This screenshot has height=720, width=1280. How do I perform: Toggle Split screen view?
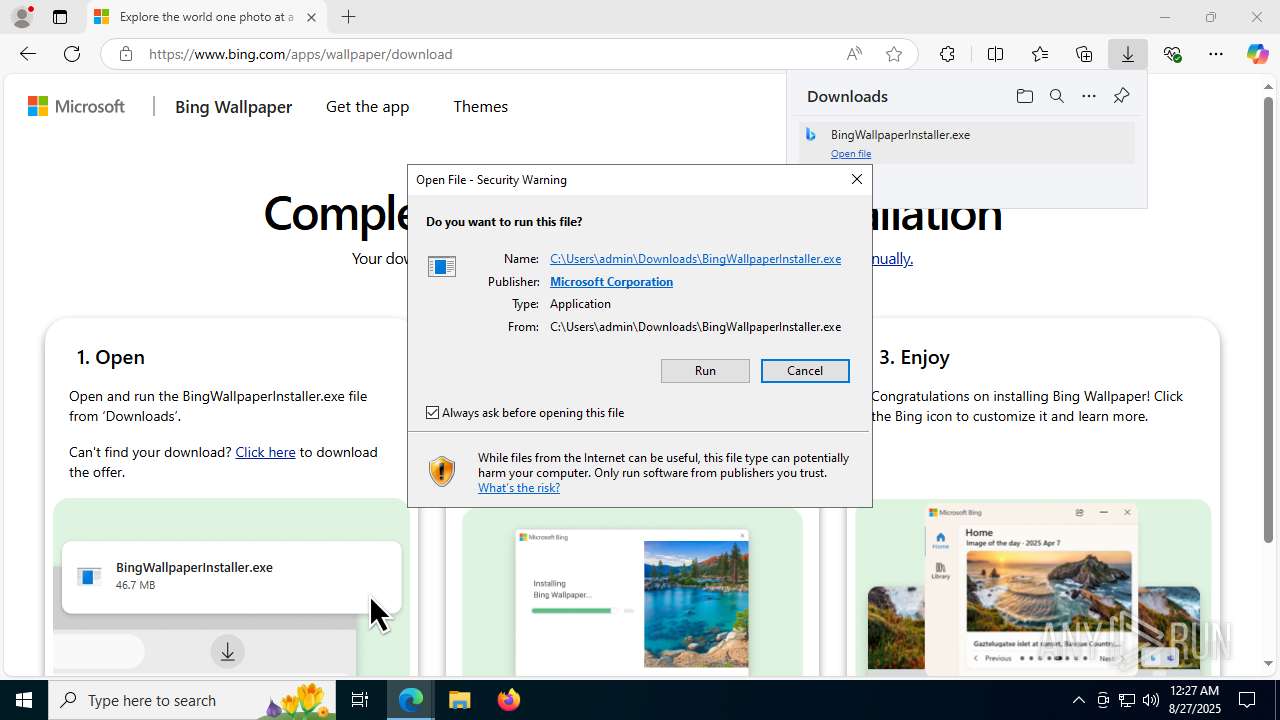pos(995,54)
